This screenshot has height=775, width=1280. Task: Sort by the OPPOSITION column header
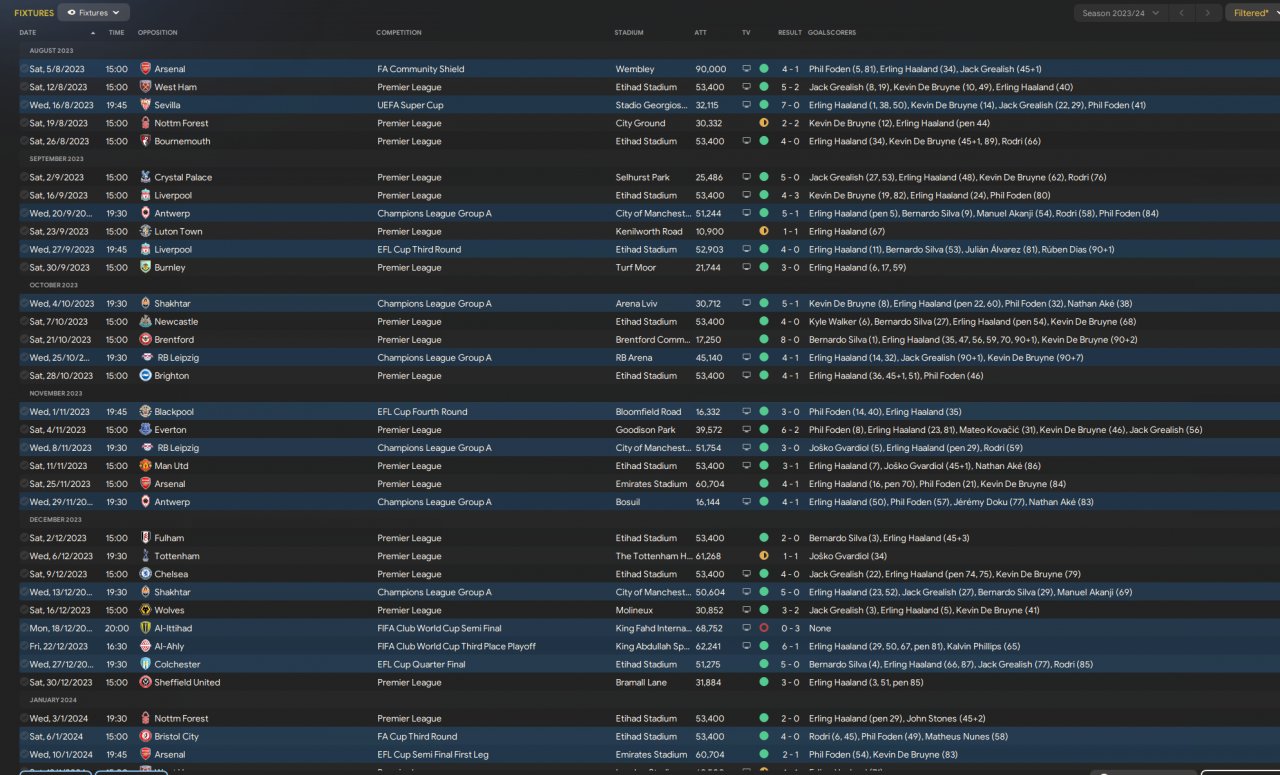[157, 33]
